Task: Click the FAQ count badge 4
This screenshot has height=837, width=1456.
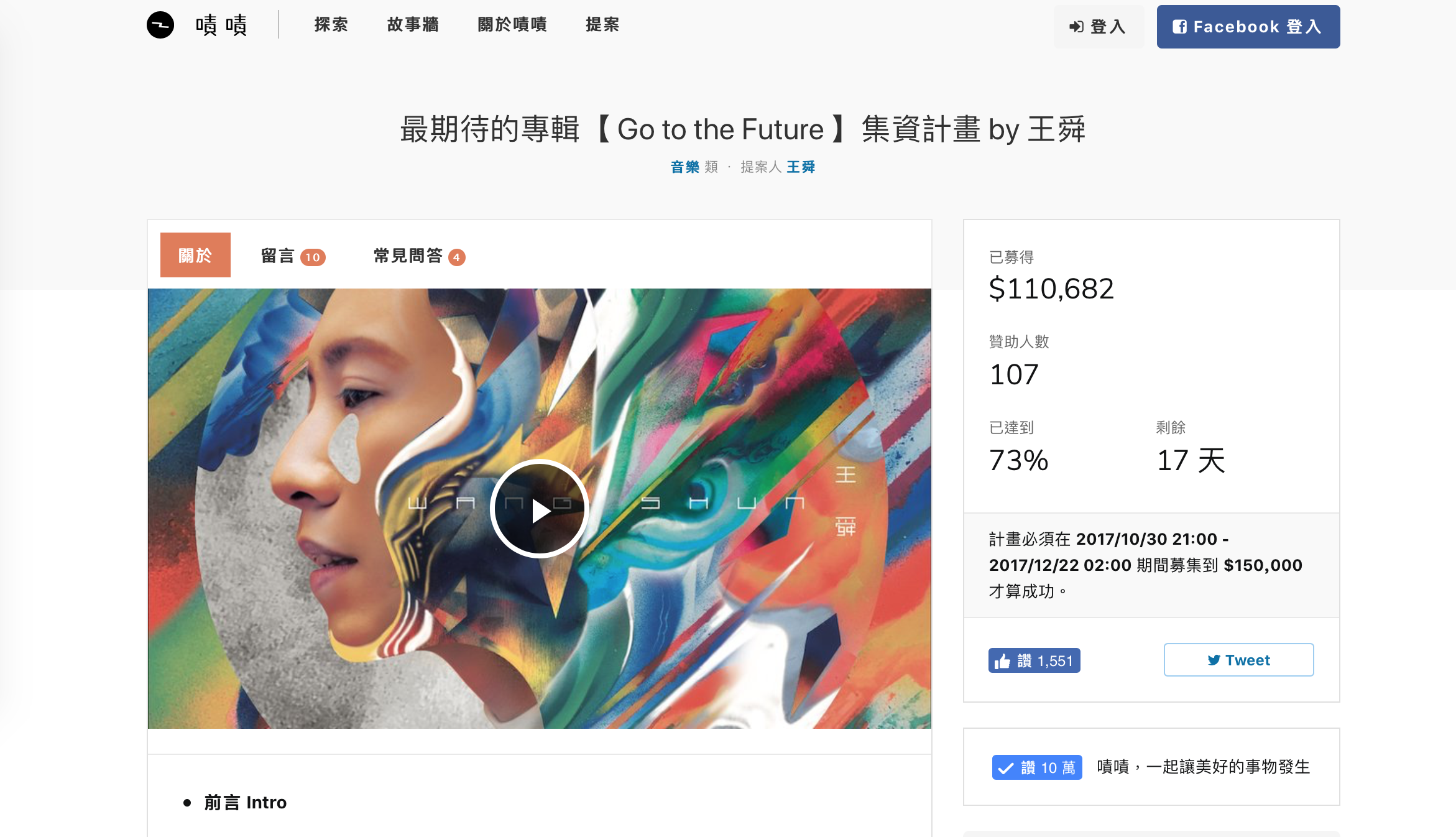Action: tap(456, 257)
